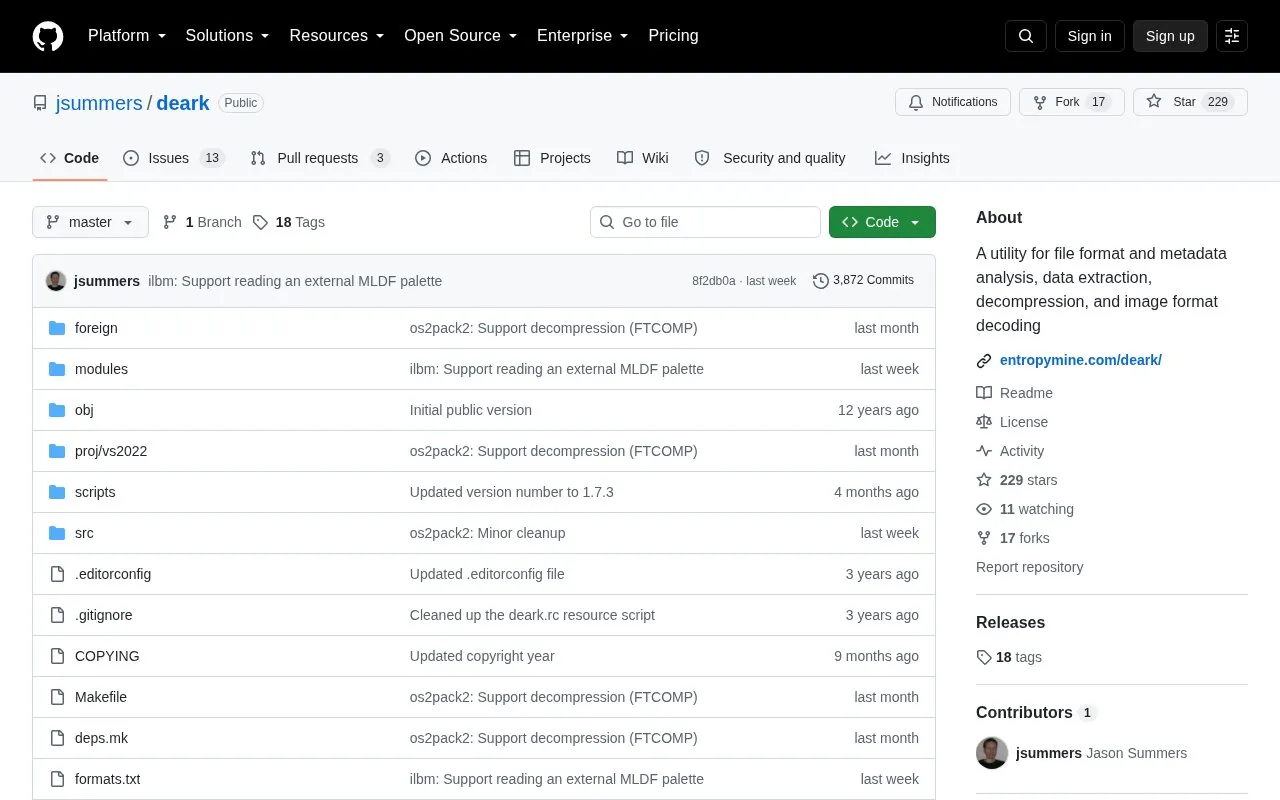Click the Makefile file icon

(x=57, y=697)
